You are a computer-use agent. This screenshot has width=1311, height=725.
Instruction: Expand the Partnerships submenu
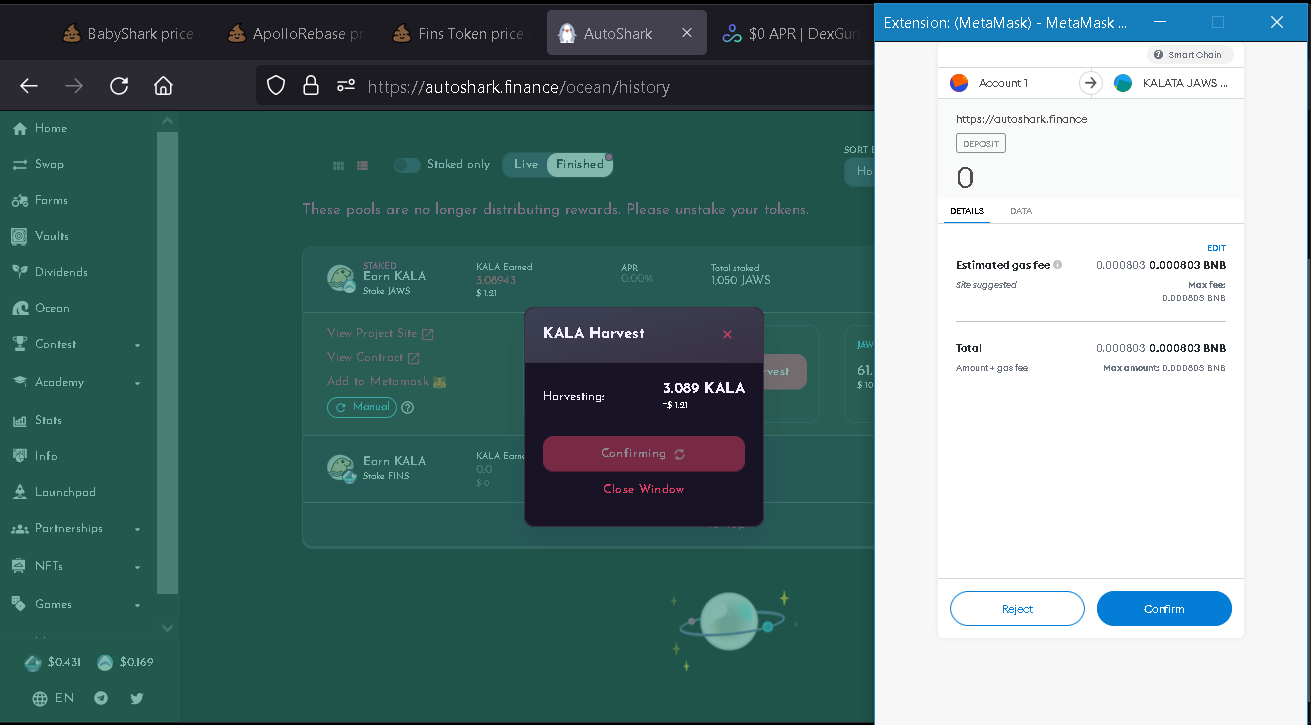point(75,528)
